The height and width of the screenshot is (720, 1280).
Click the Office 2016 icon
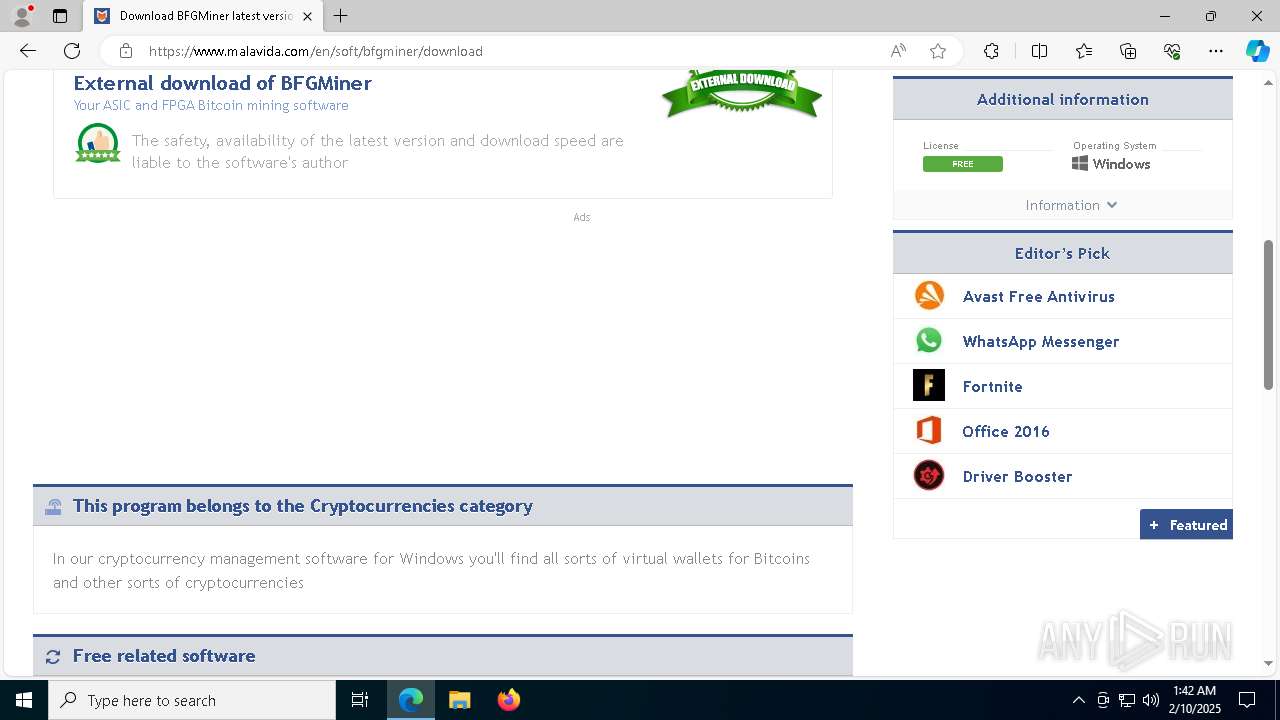(929, 431)
